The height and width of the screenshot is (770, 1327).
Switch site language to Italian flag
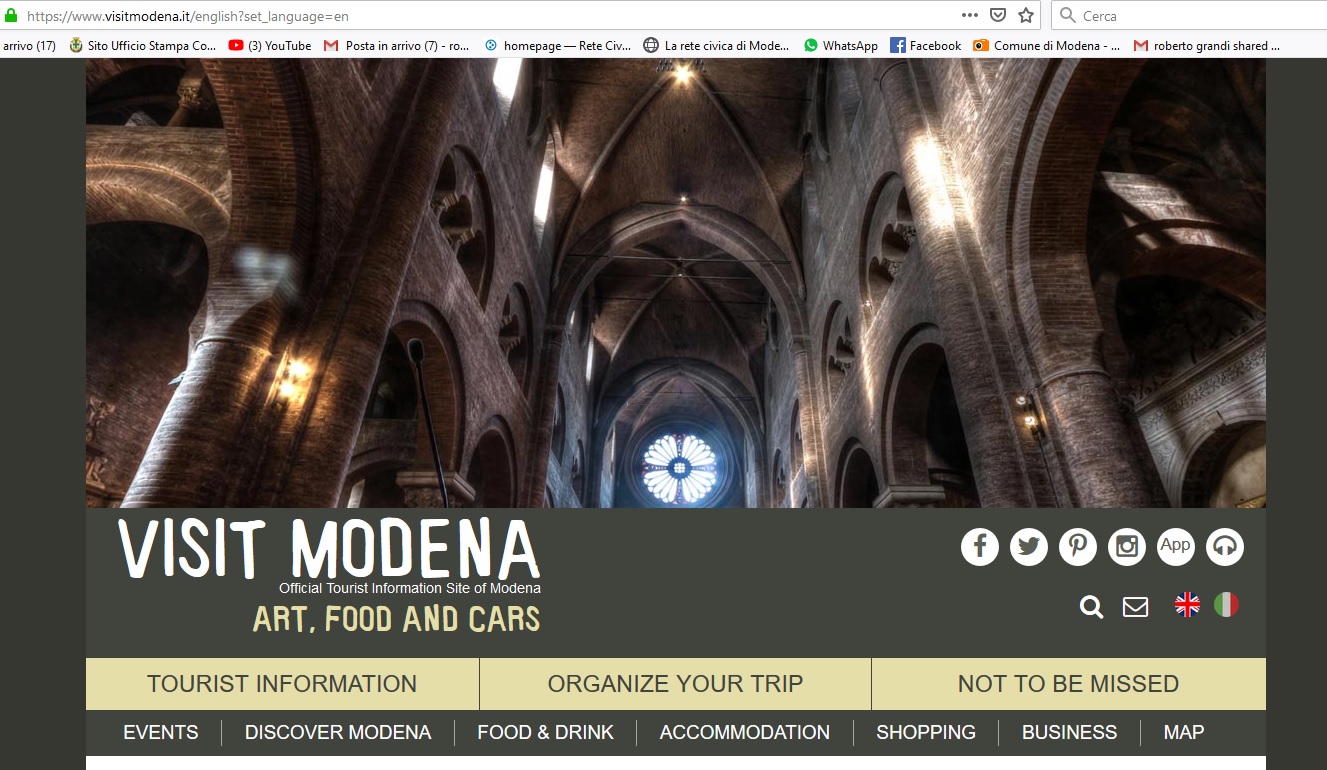point(1226,604)
